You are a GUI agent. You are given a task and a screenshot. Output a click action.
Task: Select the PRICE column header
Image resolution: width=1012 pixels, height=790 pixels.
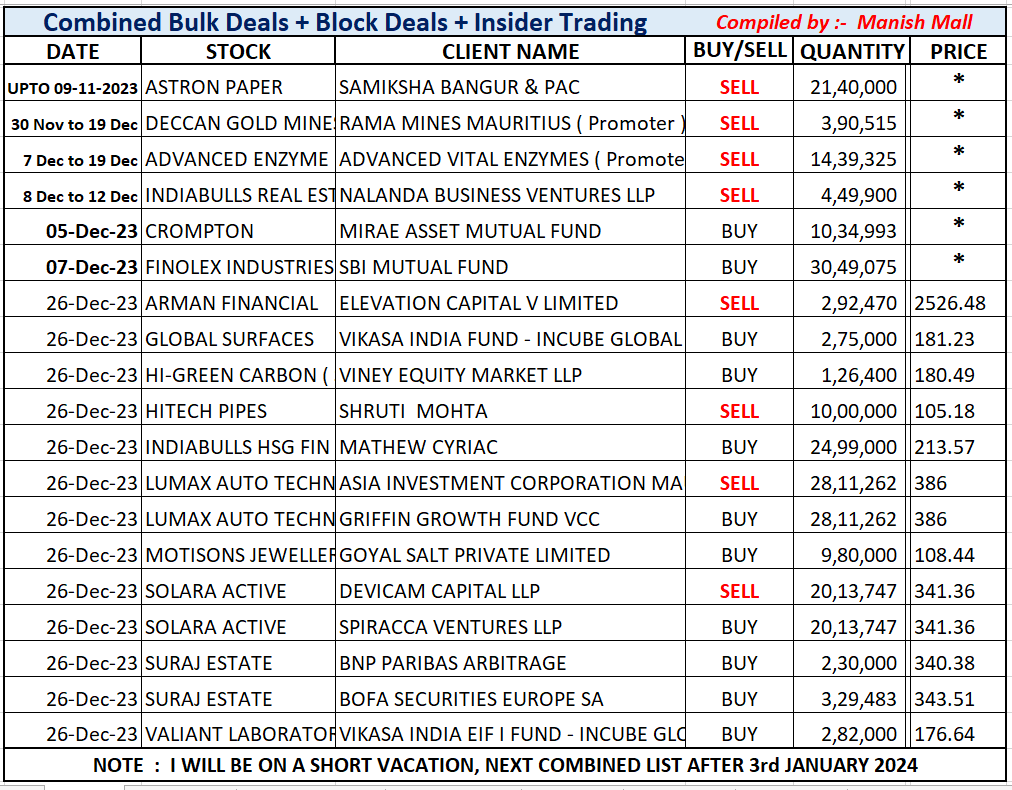[958, 51]
